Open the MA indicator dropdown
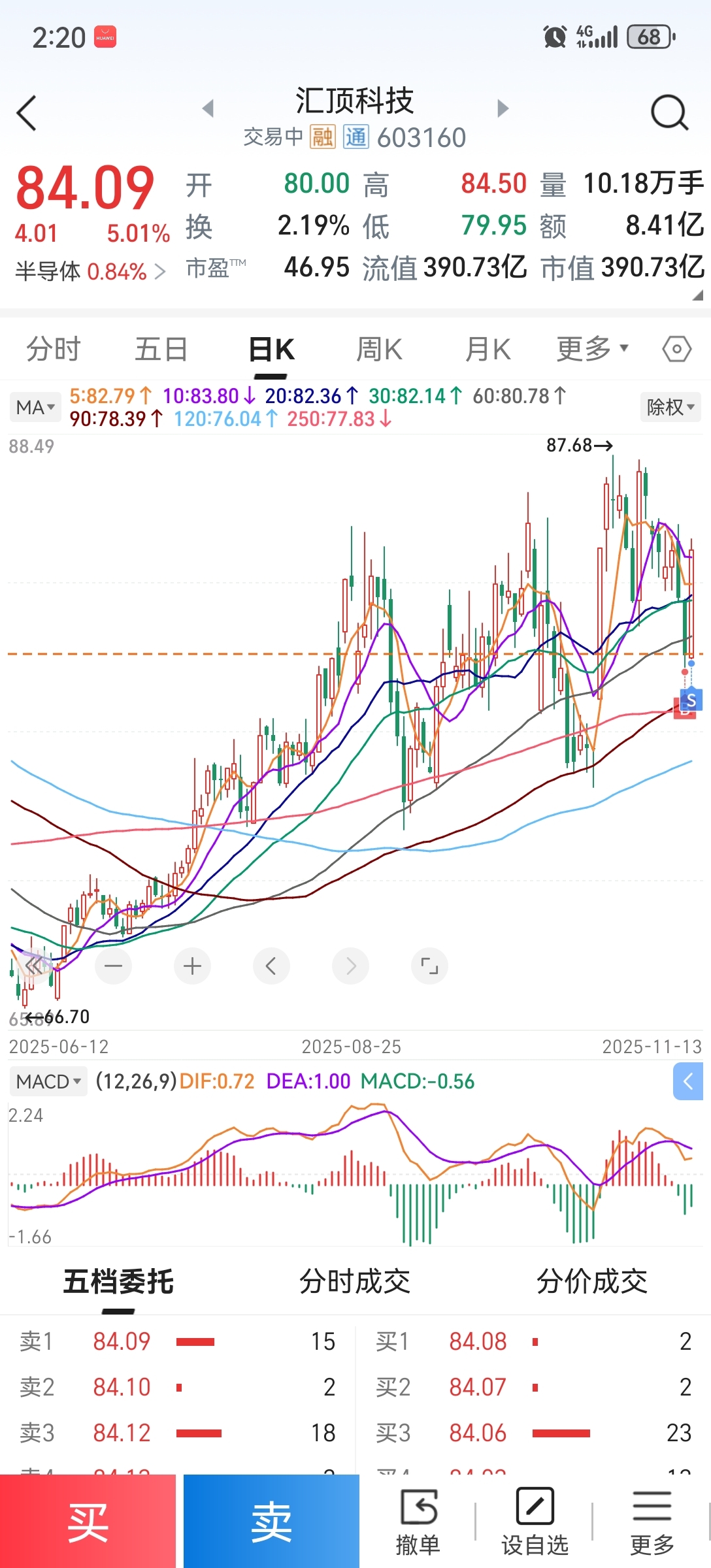This screenshot has height=1568, width=711. 35,408
